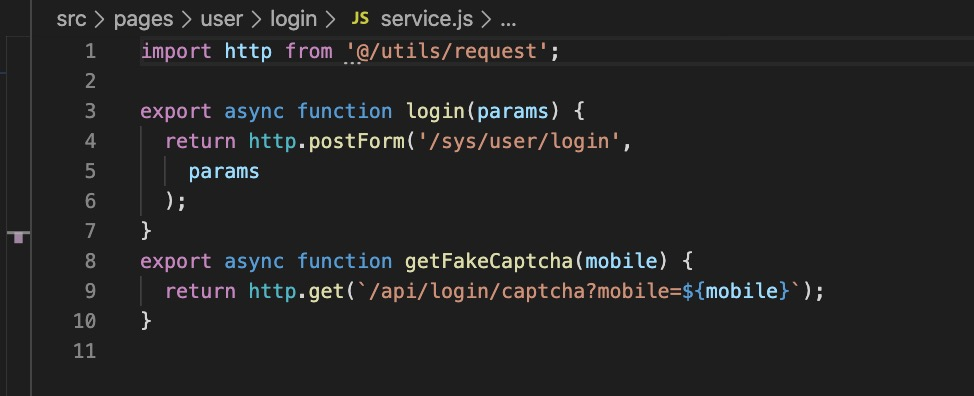Click the 'http.get' call on line 9
The image size is (974, 396).
click(x=296, y=290)
